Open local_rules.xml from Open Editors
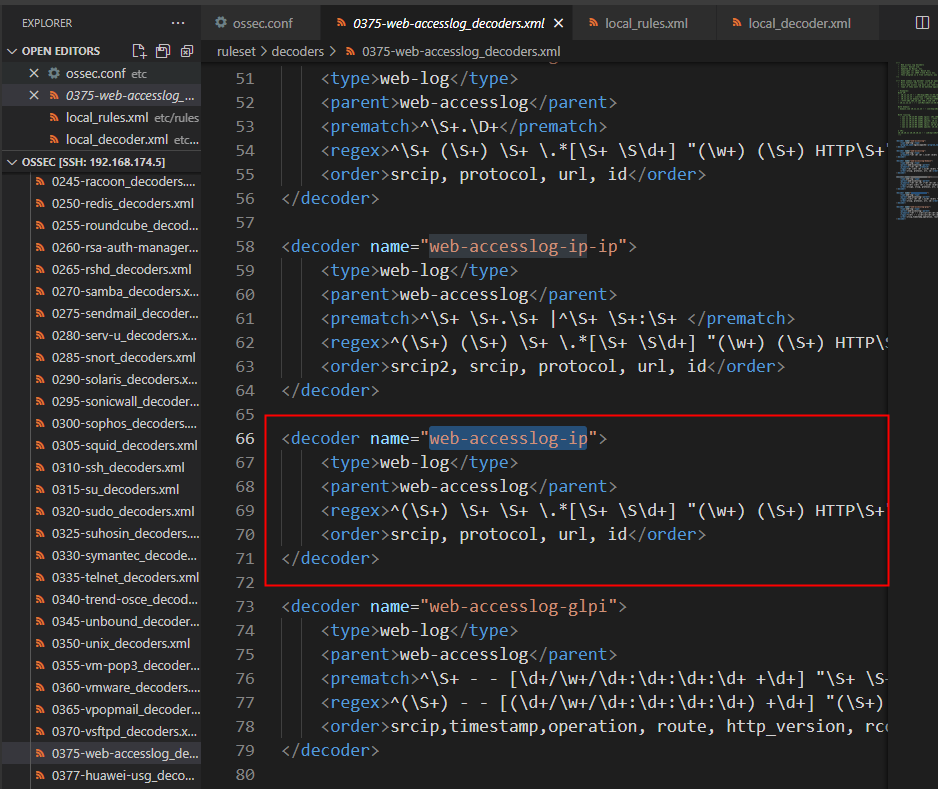The height and width of the screenshot is (789, 938). pyautogui.click(x=102, y=117)
